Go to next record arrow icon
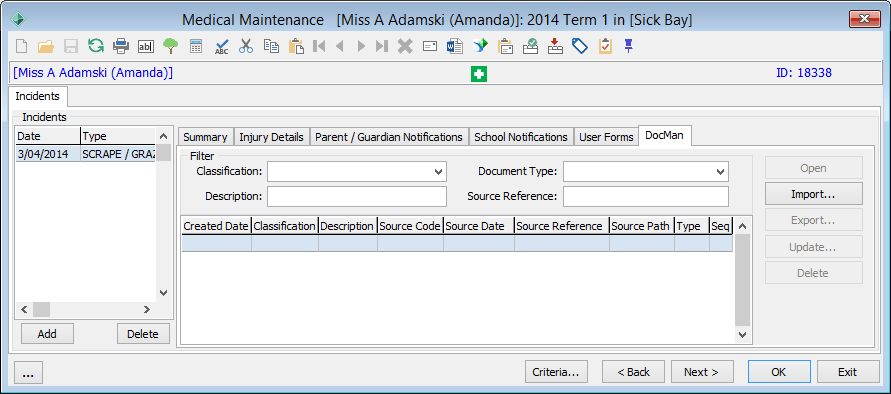 [361, 47]
